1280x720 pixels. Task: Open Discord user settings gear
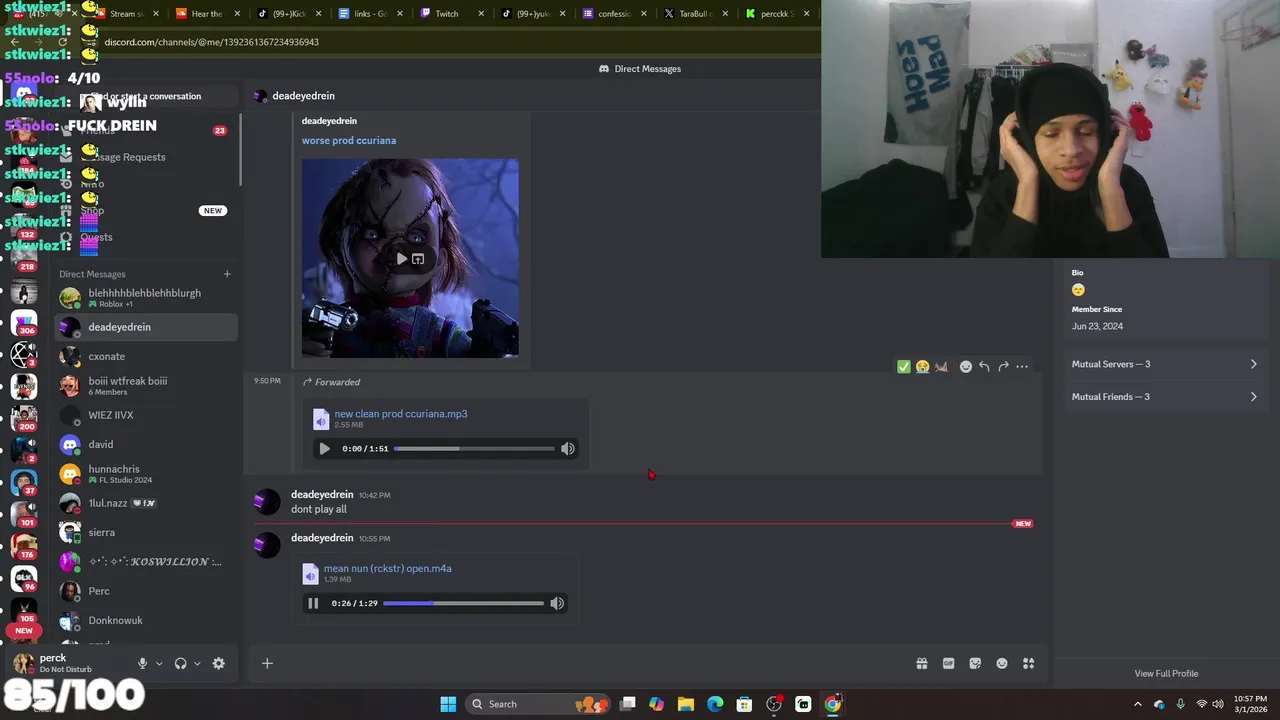pyautogui.click(x=218, y=663)
